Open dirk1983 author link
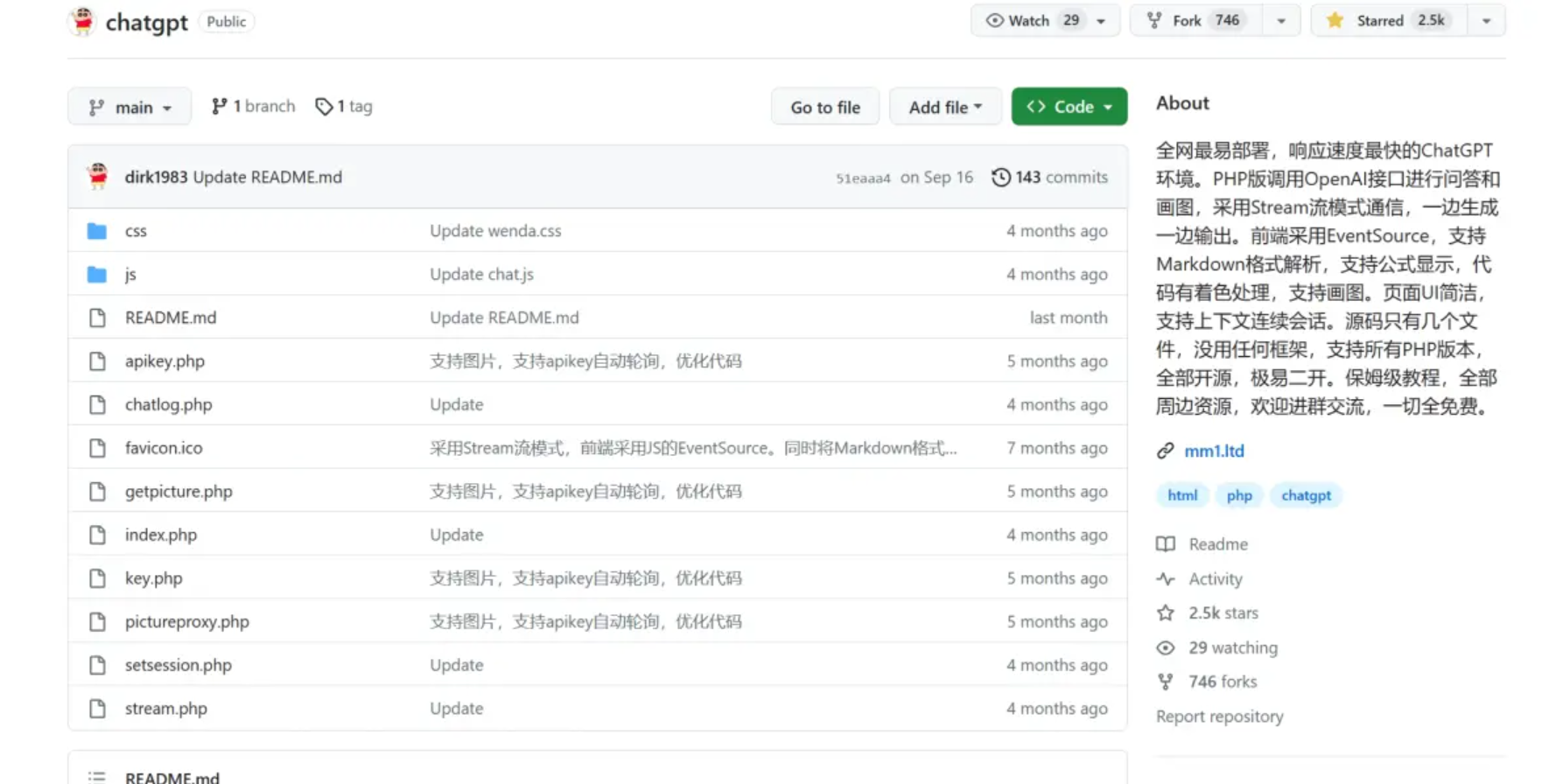1556x784 pixels. 156,178
